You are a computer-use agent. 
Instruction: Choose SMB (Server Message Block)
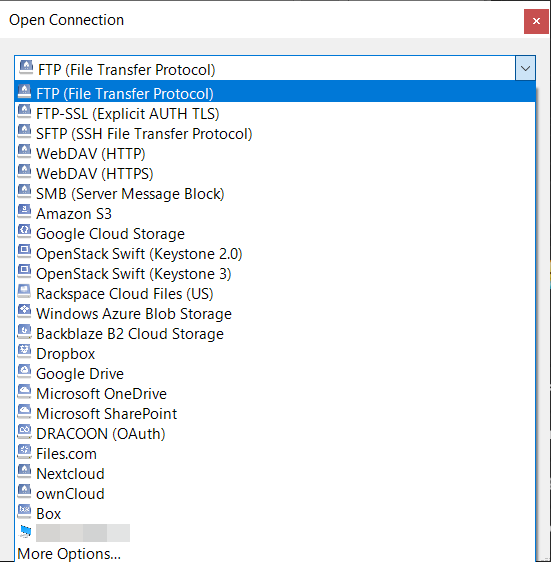(275, 194)
